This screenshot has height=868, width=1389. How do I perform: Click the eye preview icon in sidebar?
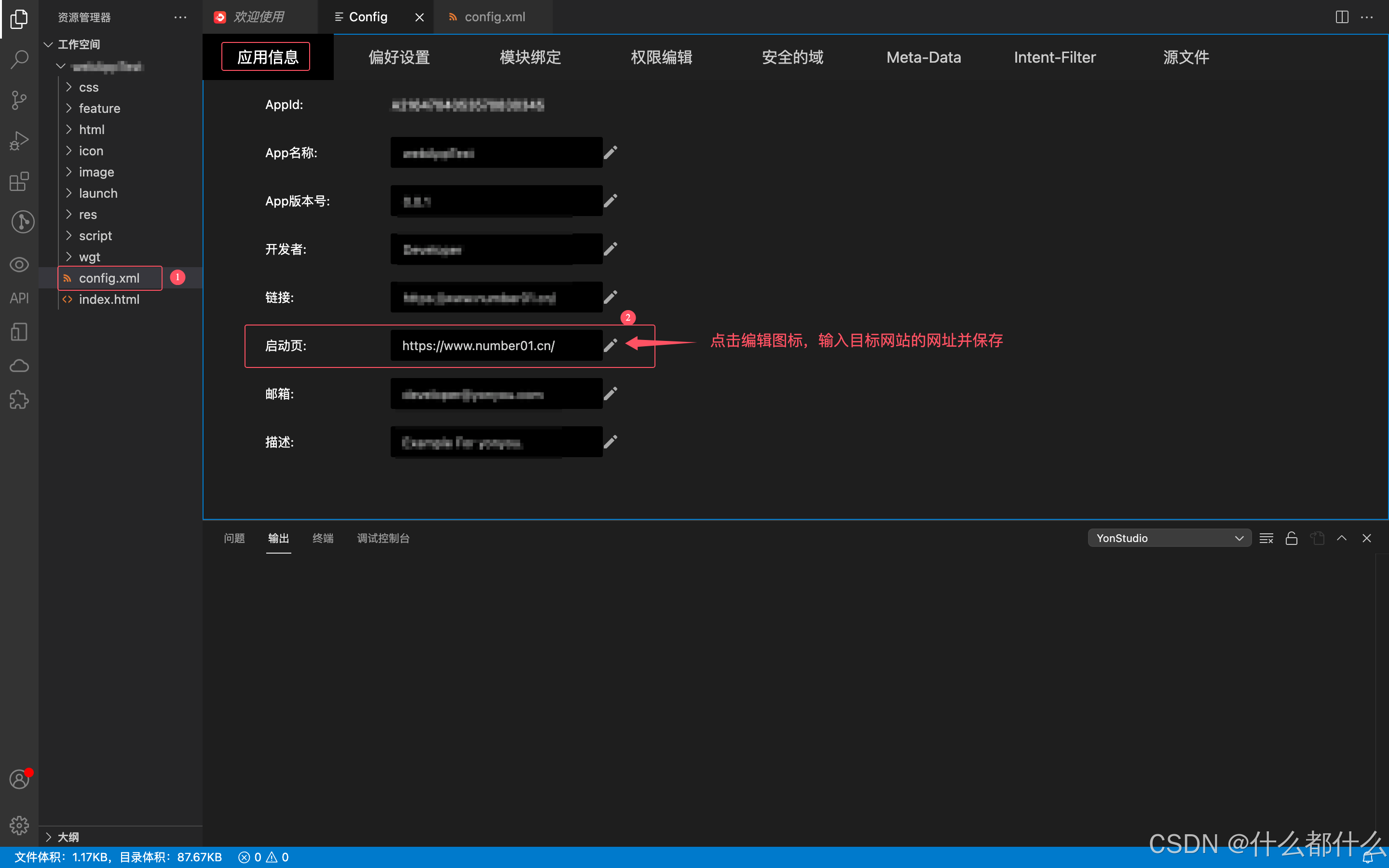tap(19, 265)
